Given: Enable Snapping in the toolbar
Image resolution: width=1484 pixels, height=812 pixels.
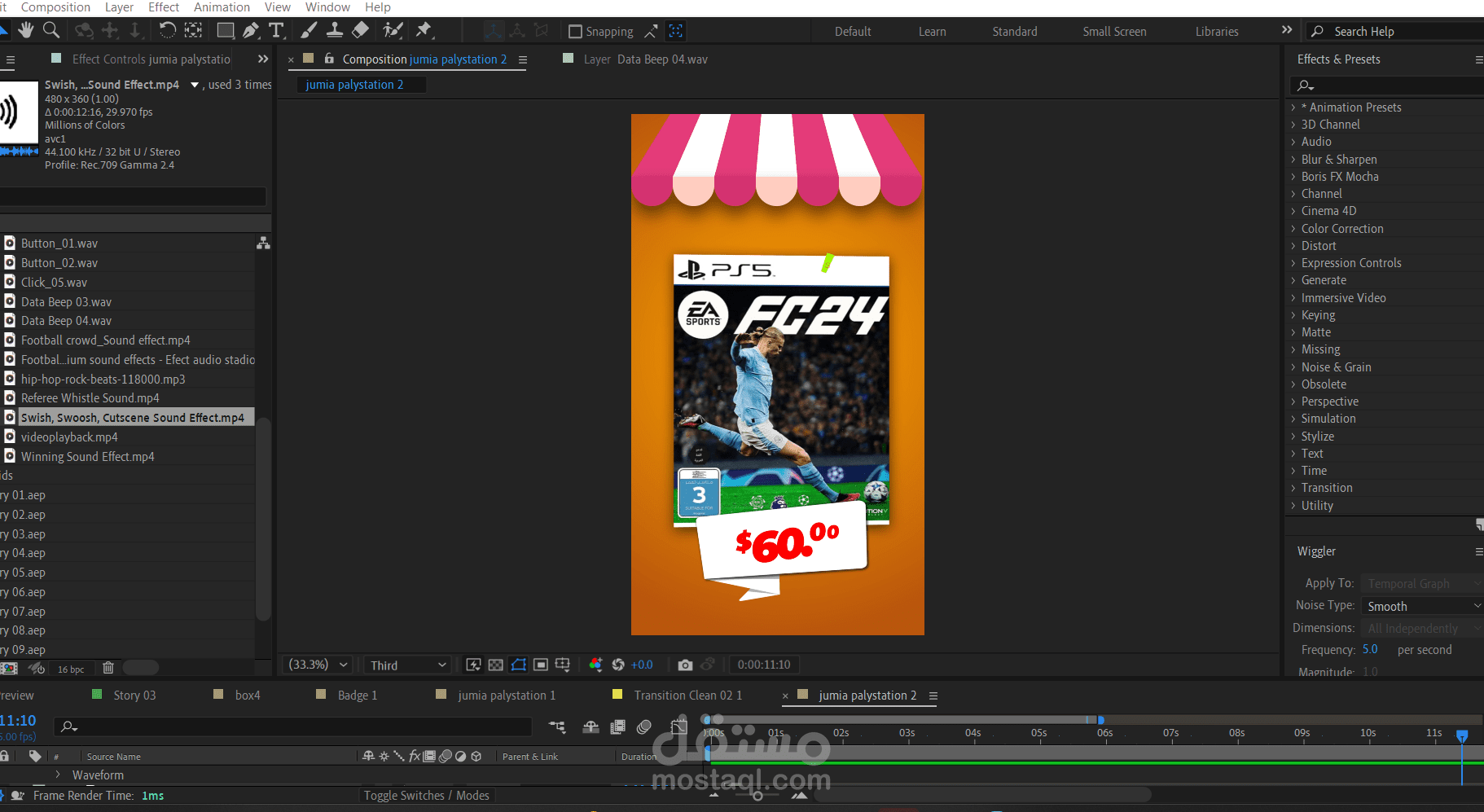Looking at the screenshot, I should tap(576, 31).
